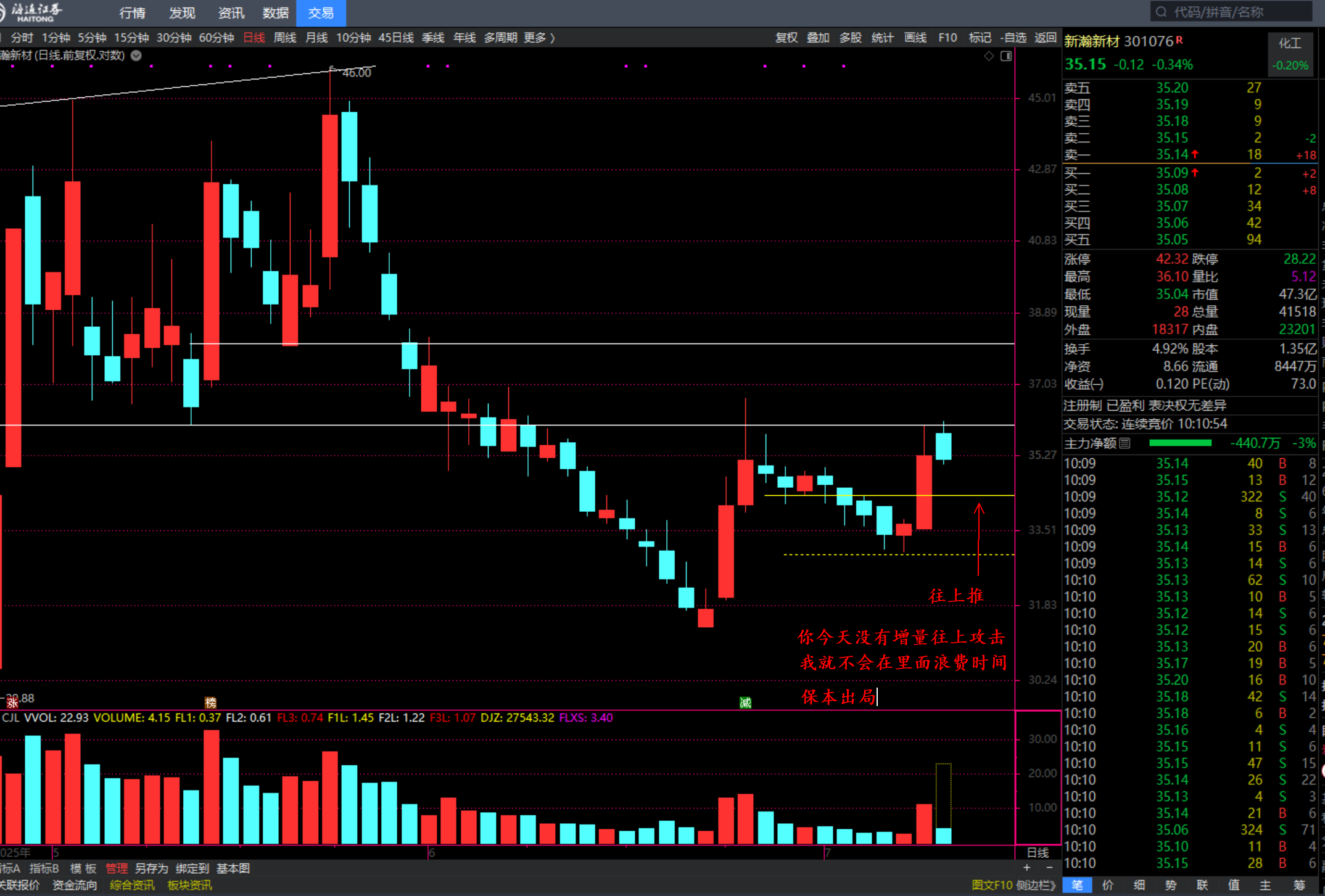
Task: Open the 数据 menu
Action: click(276, 13)
